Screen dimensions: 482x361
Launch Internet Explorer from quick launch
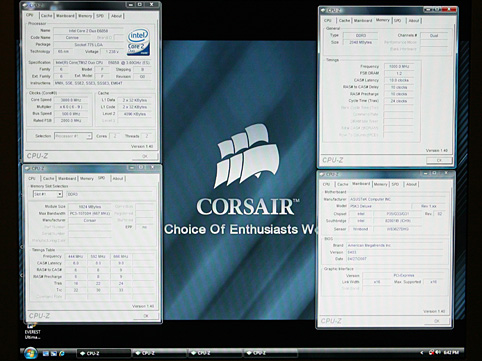(x=62, y=353)
